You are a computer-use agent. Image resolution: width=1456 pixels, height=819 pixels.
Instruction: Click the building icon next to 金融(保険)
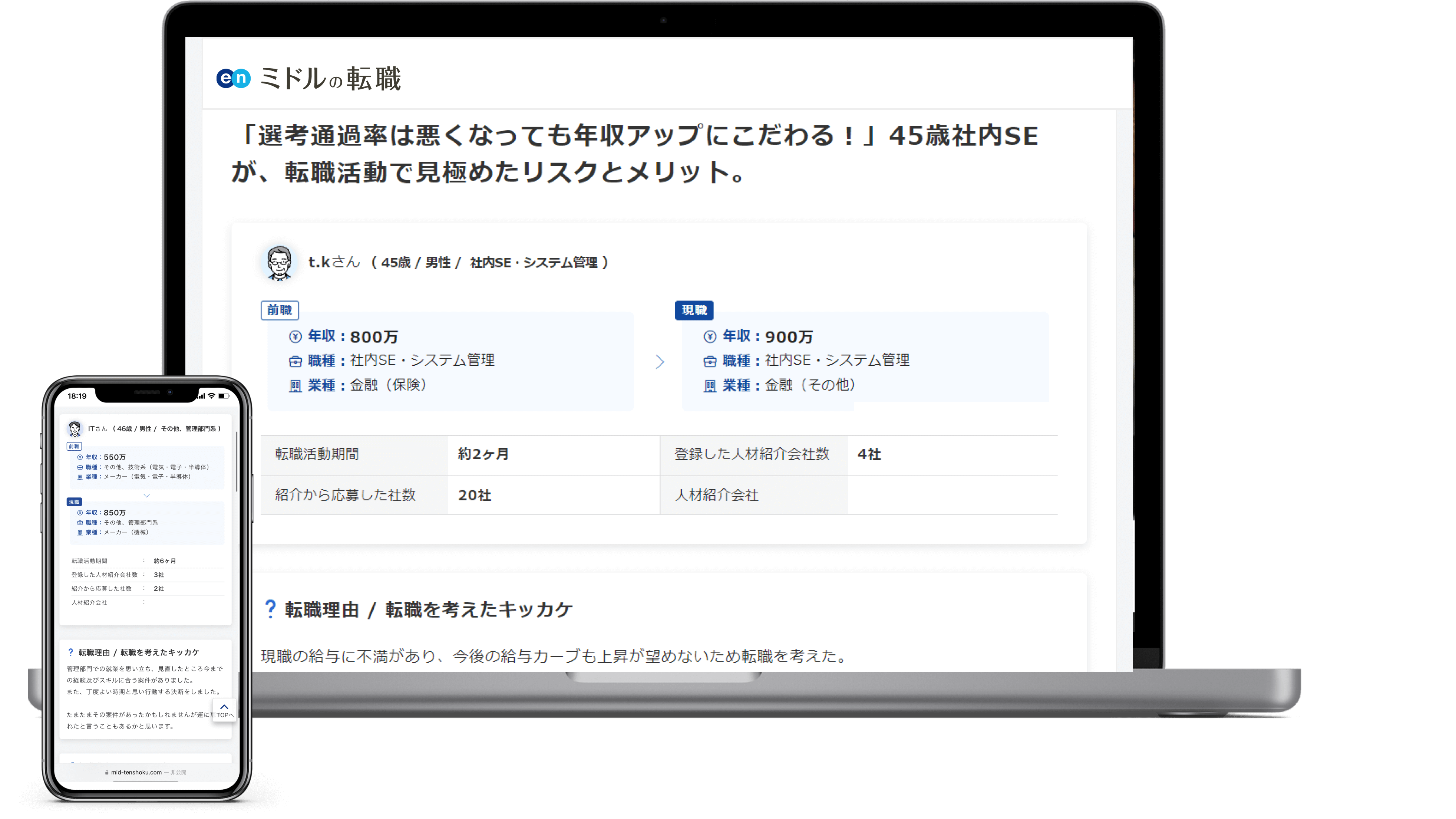[295, 386]
